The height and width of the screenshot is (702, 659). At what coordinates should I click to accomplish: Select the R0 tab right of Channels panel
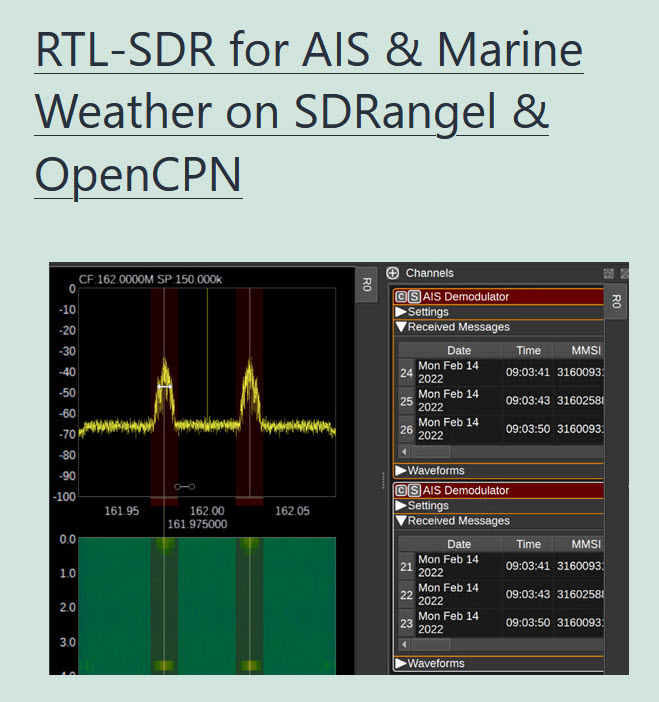pyautogui.click(x=616, y=301)
